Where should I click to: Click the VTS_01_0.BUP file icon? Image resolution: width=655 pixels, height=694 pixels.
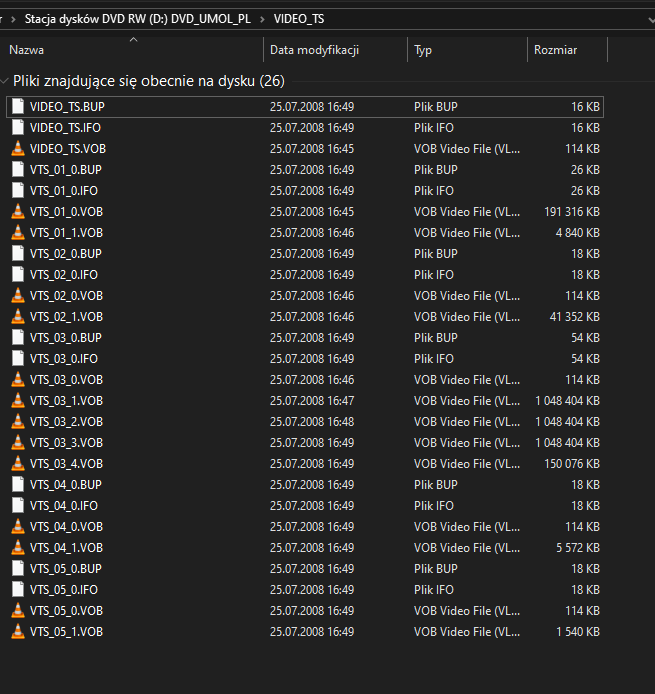[18, 170]
